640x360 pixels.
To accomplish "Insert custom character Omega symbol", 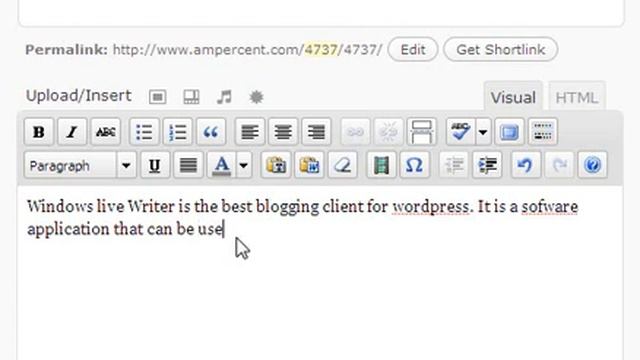I will (x=414, y=165).
